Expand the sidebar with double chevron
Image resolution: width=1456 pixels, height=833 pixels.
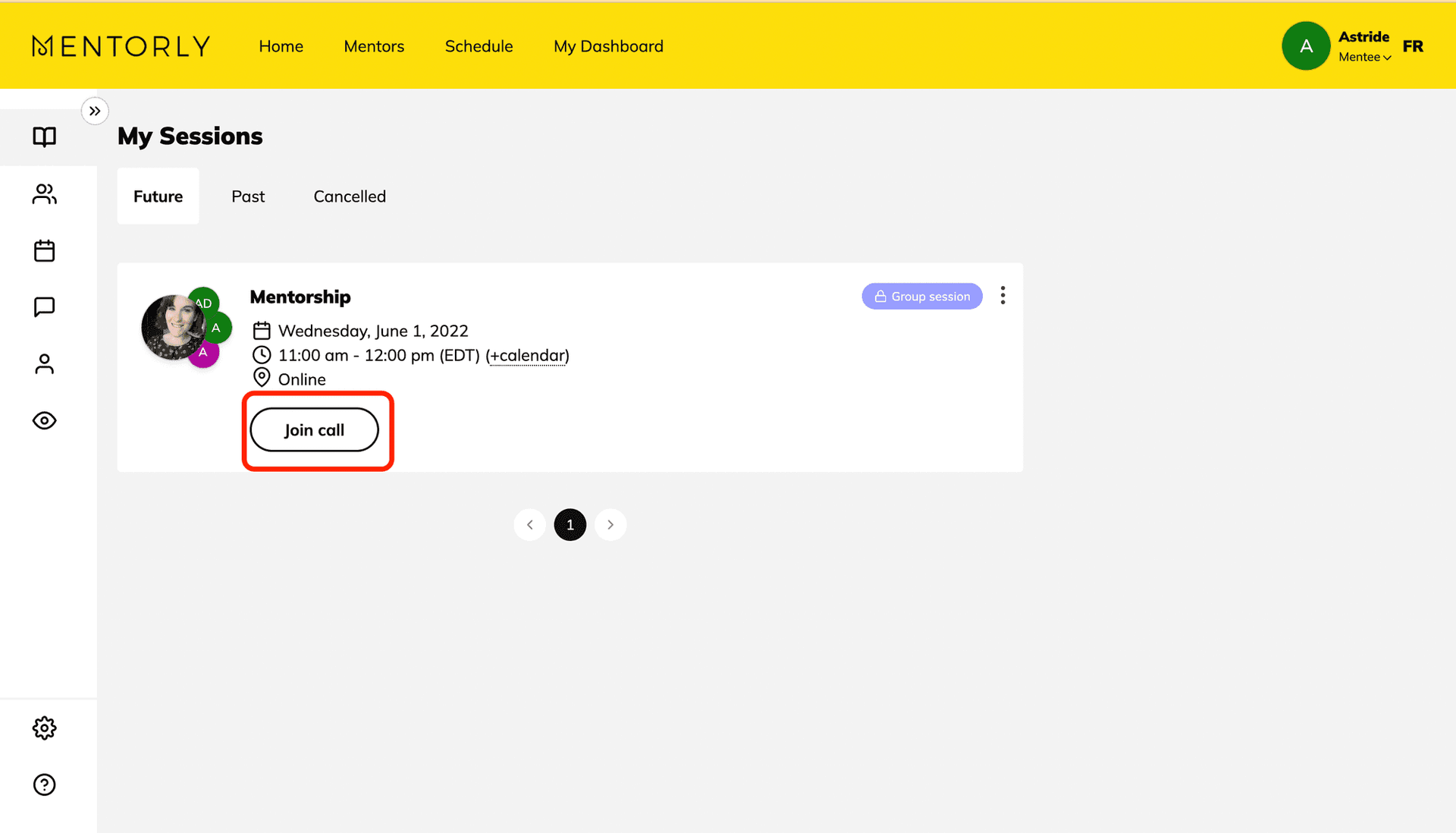click(95, 111)
